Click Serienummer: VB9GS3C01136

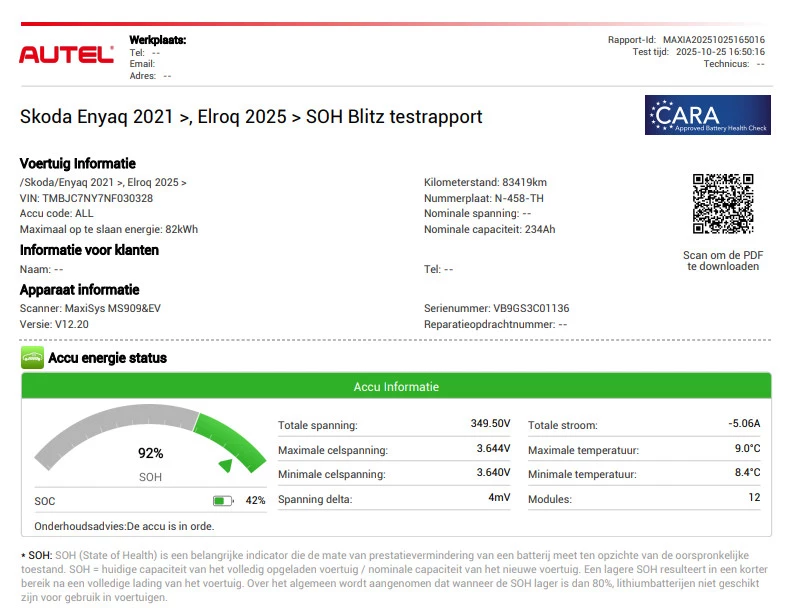[x=497, y=308]
